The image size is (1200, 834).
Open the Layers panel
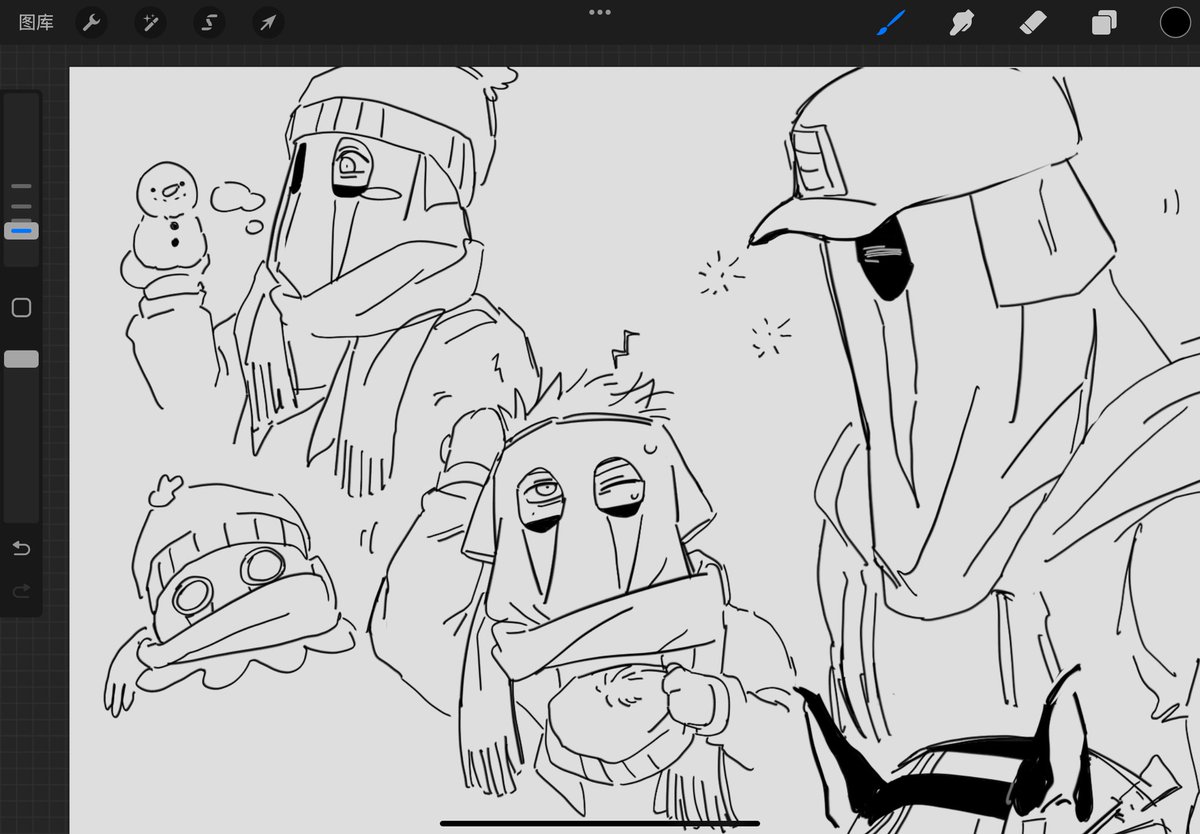(1104, 22)
